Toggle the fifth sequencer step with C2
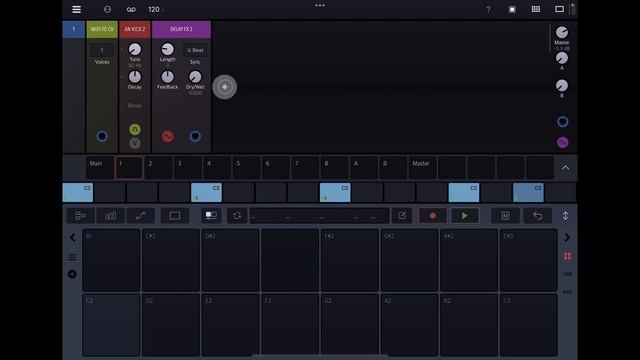The image size is (640, 360). click(207, 193)
